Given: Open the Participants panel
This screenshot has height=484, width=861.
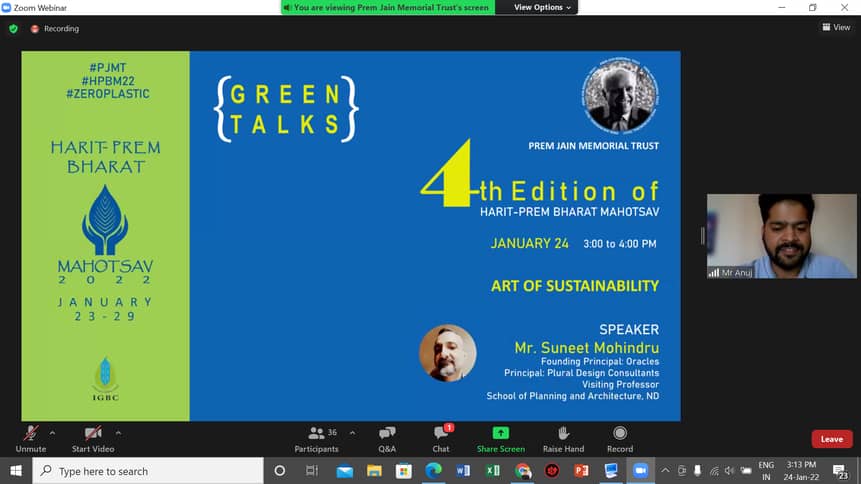Looking at the screenshot, I should pyautogui.click(x=318, y=436).
